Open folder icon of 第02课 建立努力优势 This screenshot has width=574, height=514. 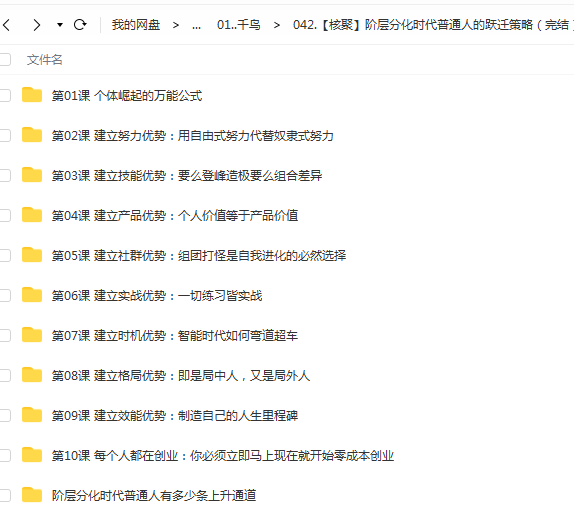pos(32,135)
